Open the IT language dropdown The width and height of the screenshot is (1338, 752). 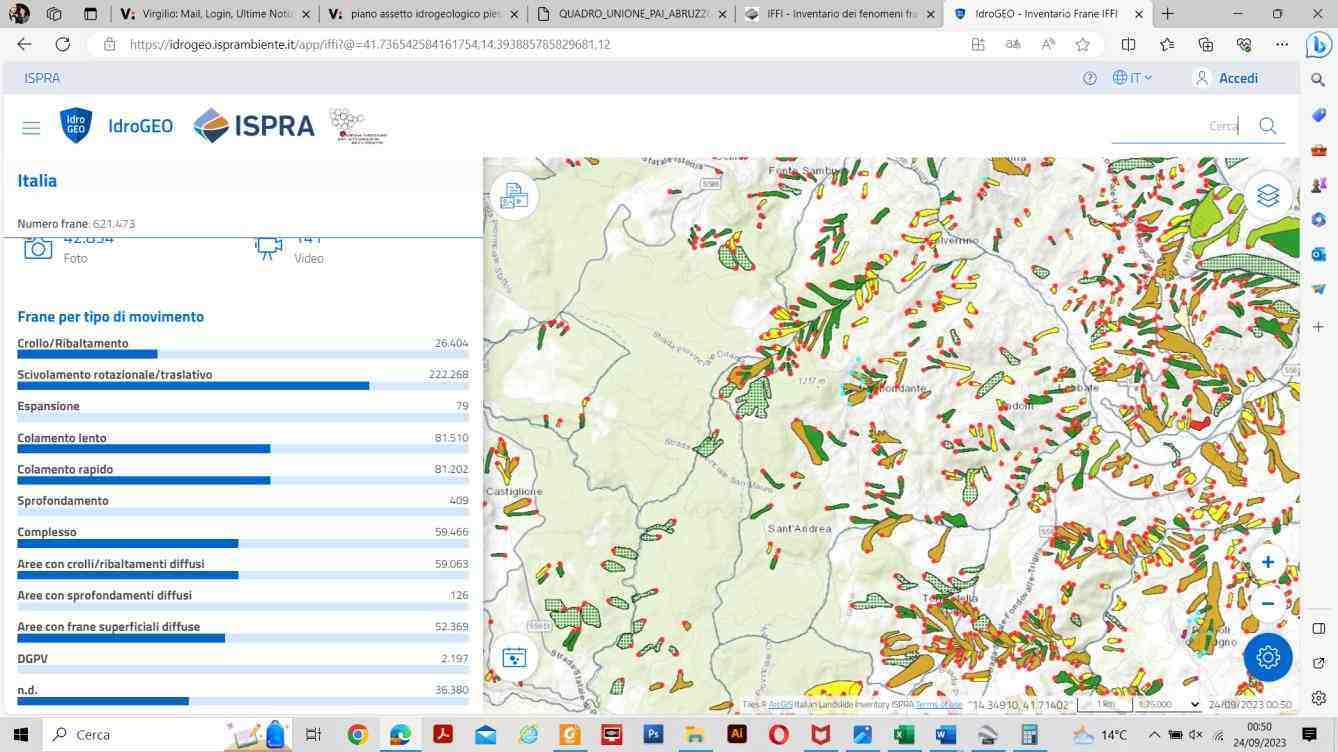[1132, 78]
